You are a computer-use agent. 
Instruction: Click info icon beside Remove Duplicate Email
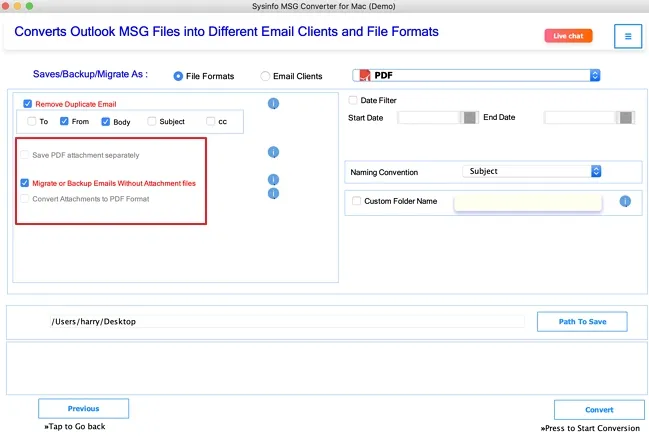click(273, 103)
